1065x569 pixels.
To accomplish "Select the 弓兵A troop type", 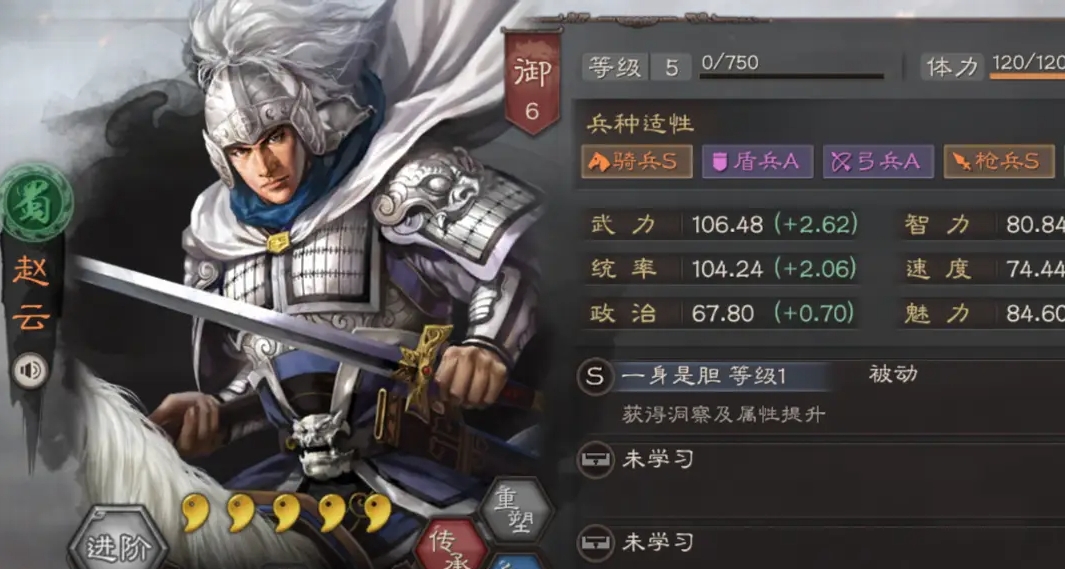I will [x=878, y=162].
